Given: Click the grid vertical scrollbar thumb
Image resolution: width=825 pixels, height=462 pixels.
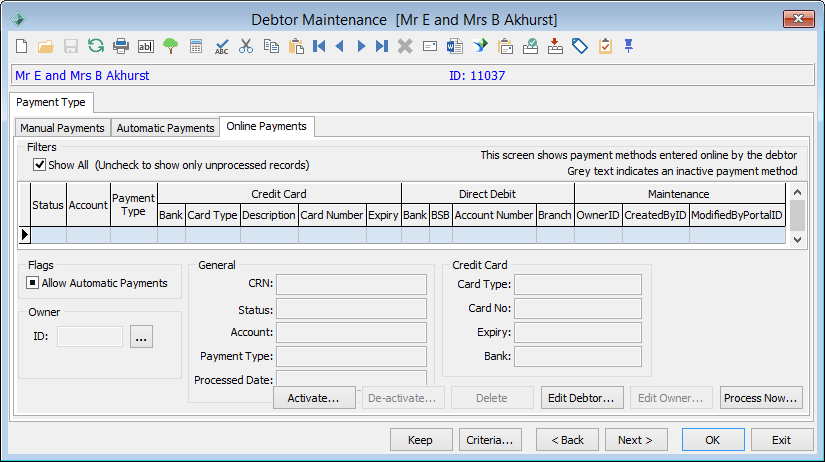Looking at the screenshot, I should [x=798, y=215].
